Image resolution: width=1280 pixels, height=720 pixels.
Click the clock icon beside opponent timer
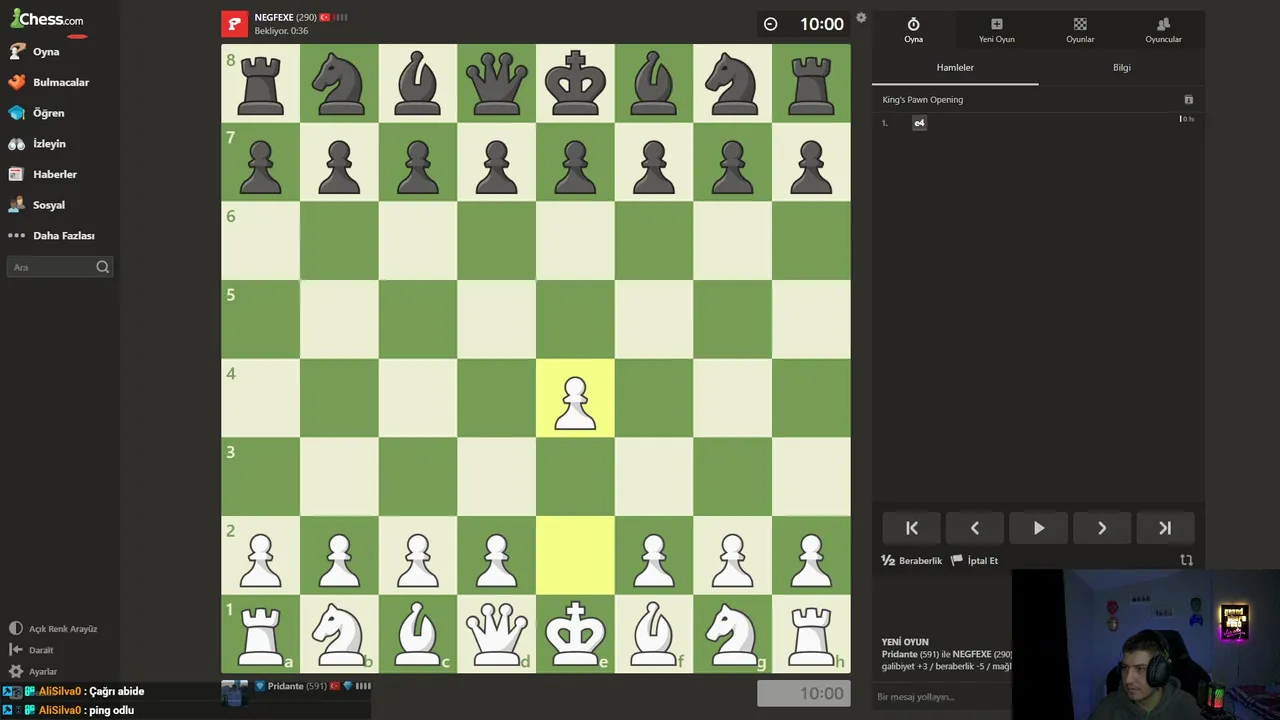tap(770, 24)
